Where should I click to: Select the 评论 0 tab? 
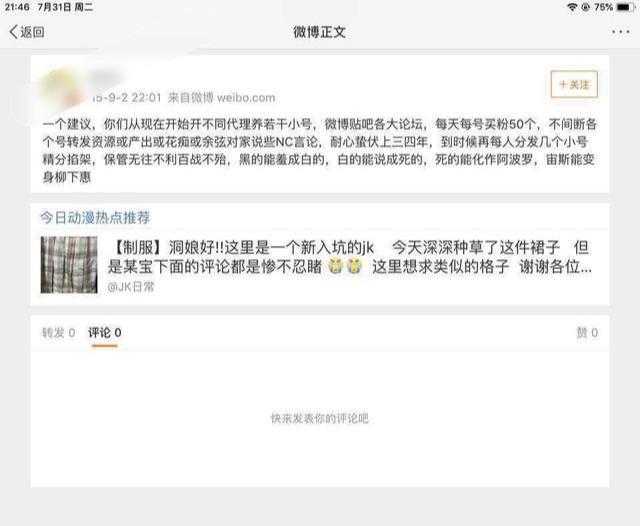click(x=104, y=333)
